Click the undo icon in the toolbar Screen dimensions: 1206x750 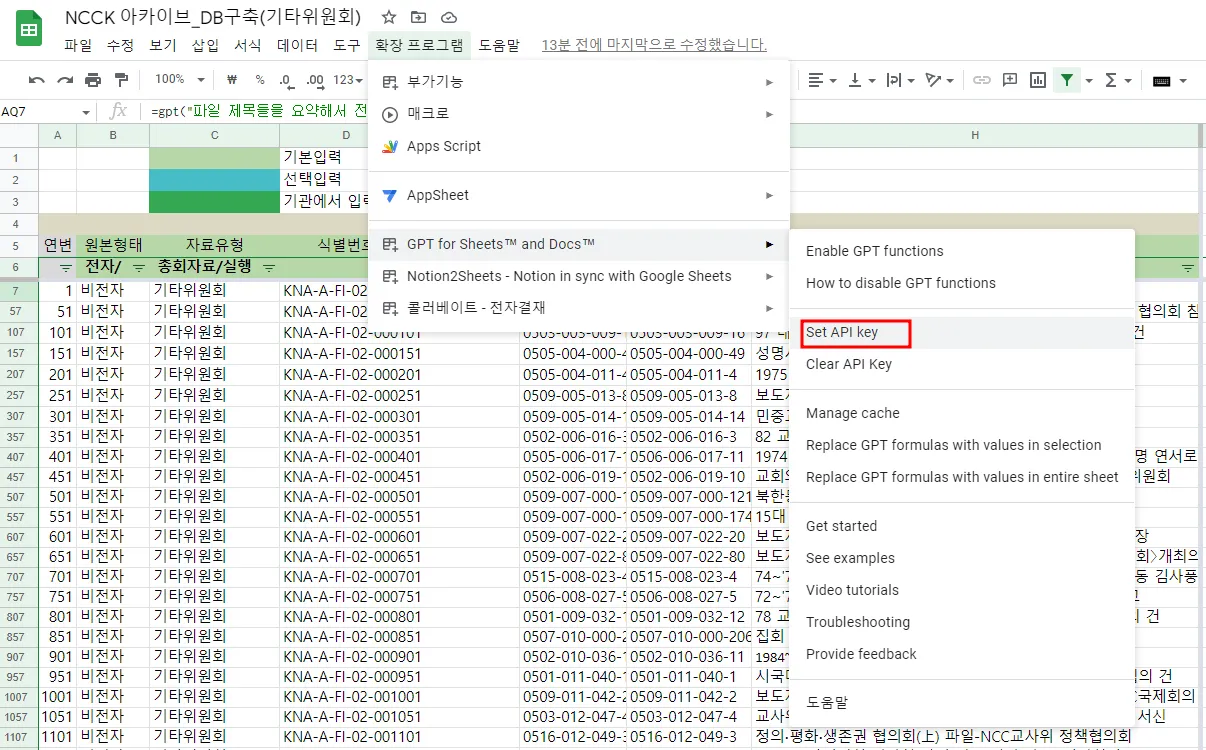[37, 80]
